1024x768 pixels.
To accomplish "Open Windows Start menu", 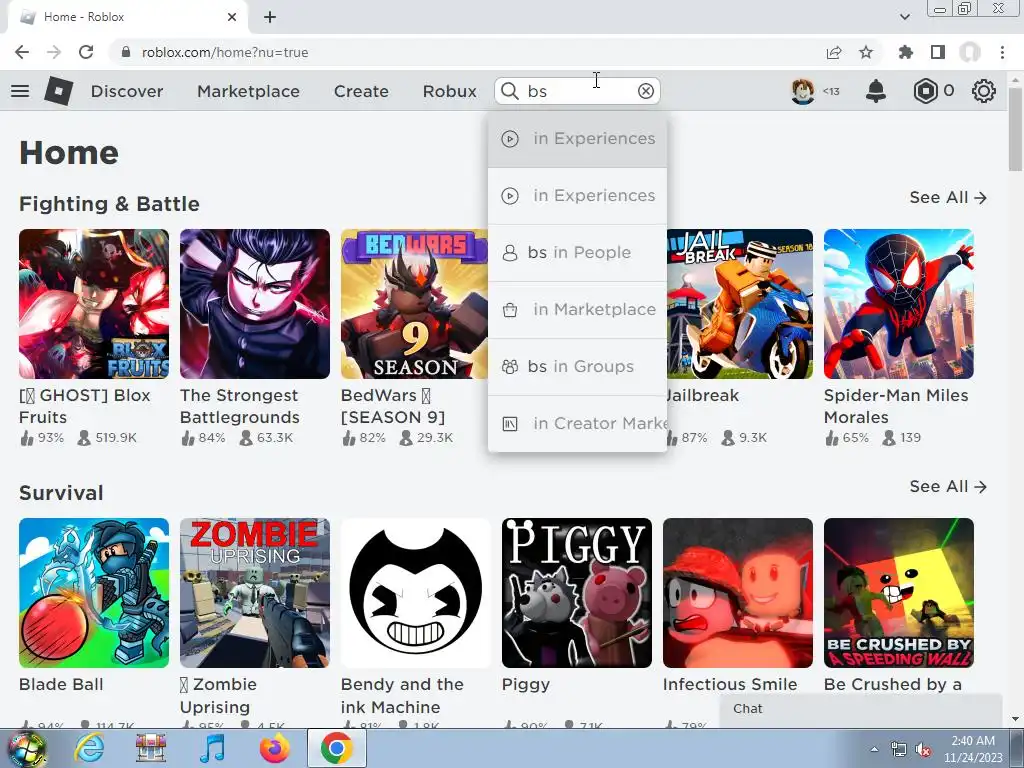I will coord(26,748).
